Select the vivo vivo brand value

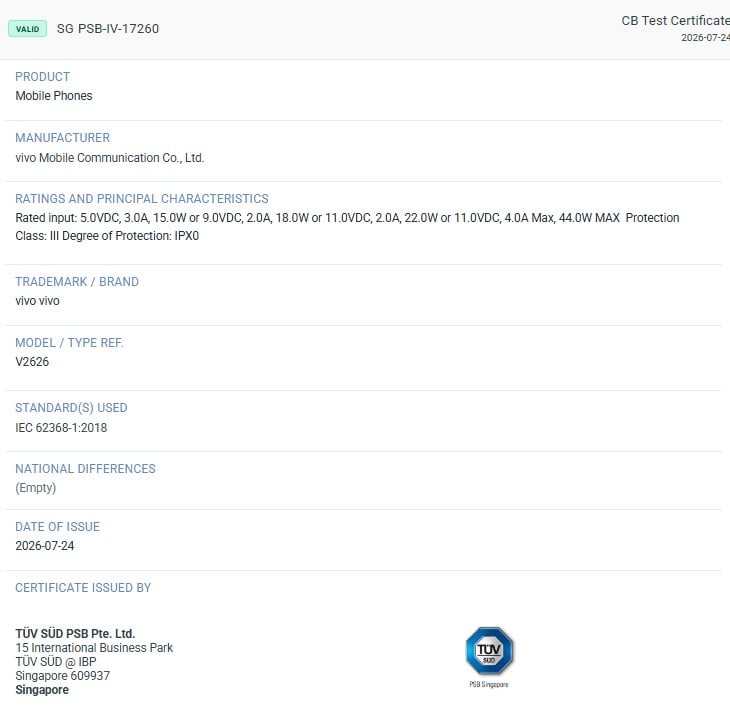click(37, 301)
